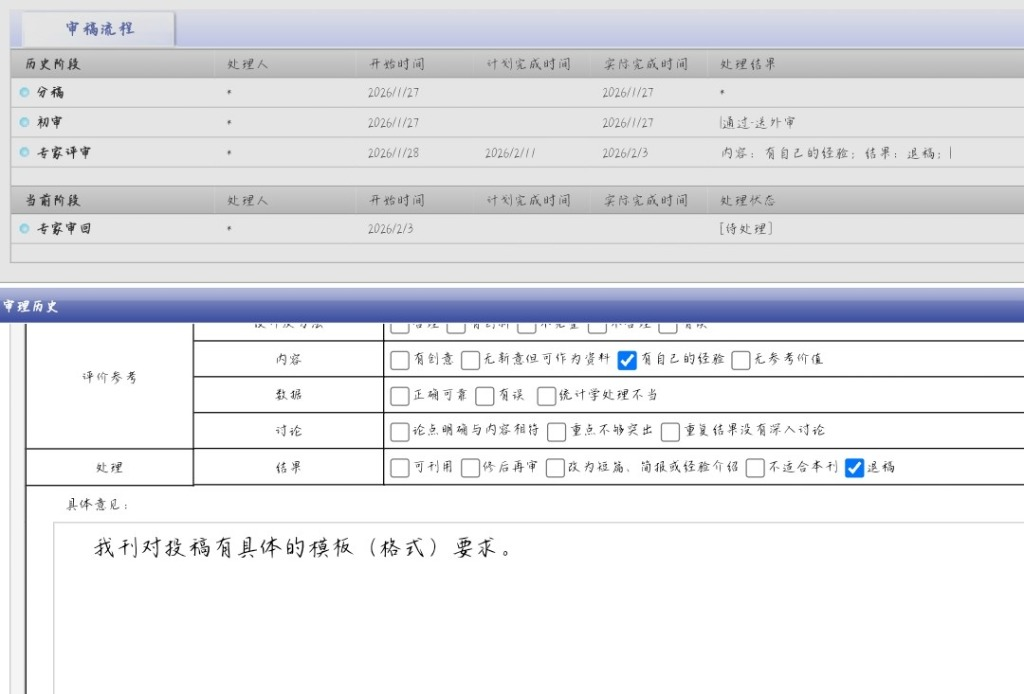Tick 无新意但可作为资料 checkbox
This screenshot has height=694, width=1024.
(x=470, y=360)
